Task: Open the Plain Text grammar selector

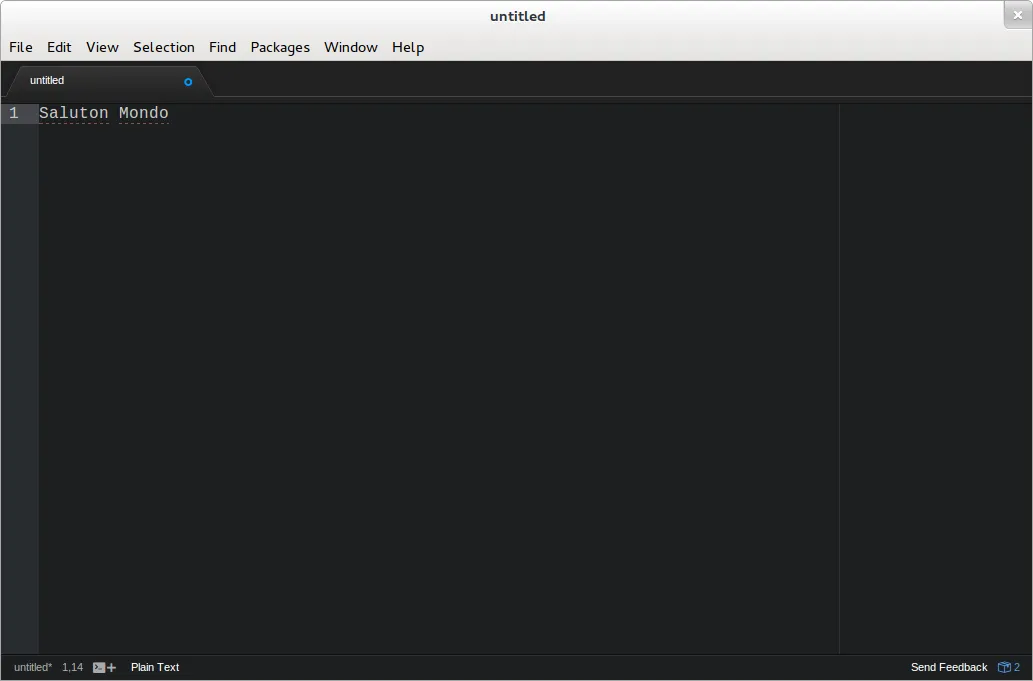Action: pyautogui.click(x=155, y=667)
